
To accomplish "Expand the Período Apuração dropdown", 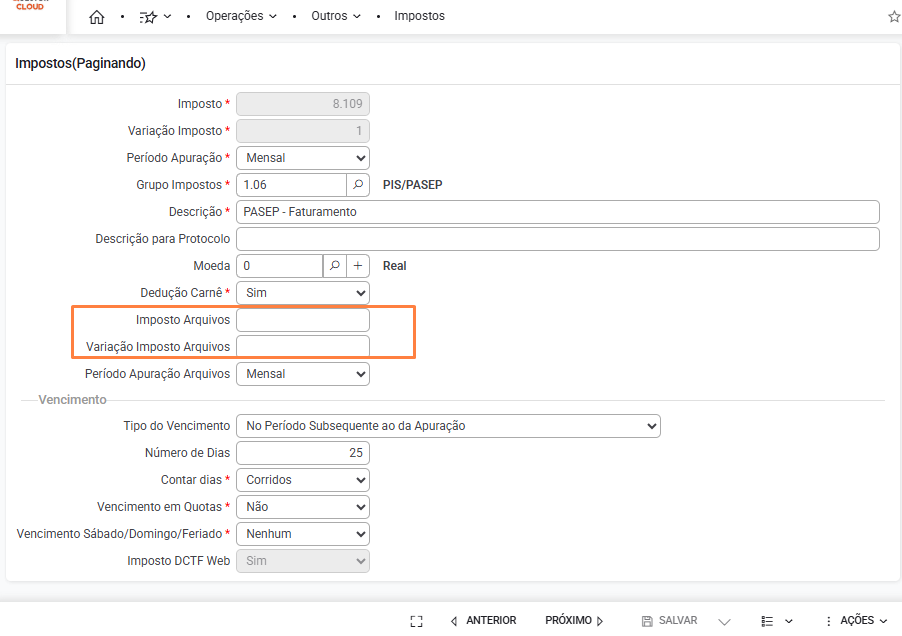I will tap(303, 158).
